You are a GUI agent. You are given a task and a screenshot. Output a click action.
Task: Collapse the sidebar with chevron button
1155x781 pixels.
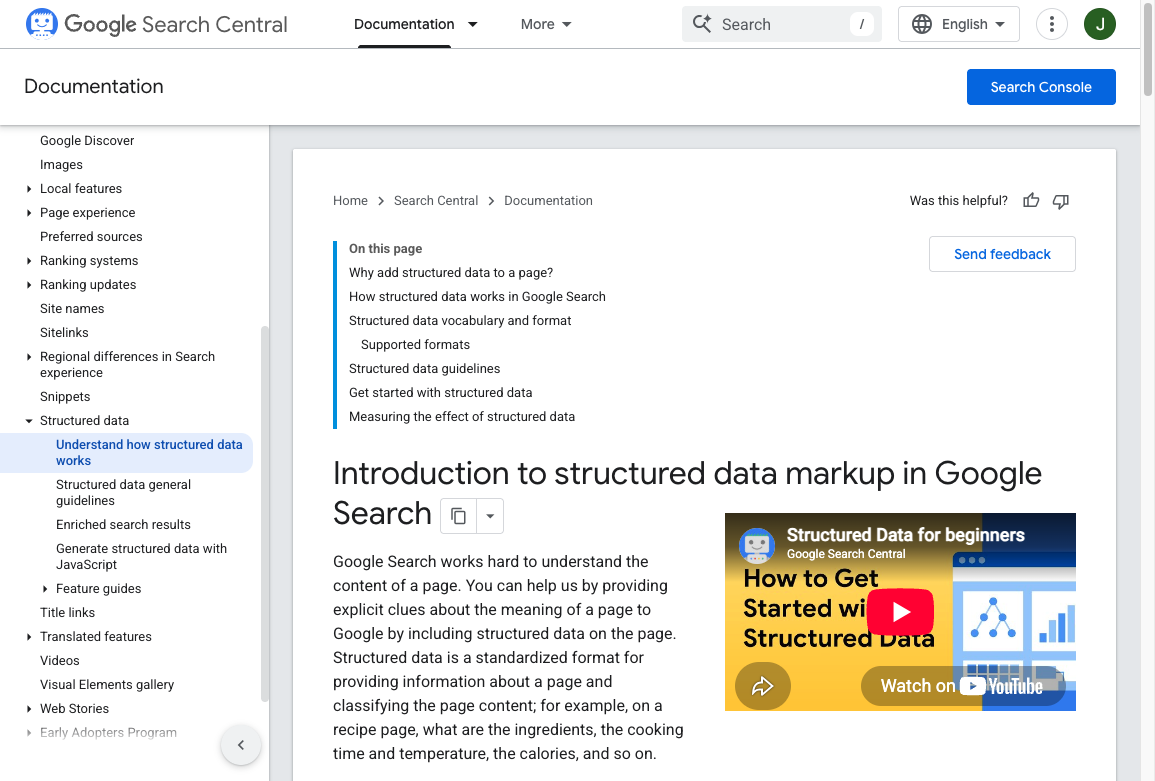[x=241, y=745]
